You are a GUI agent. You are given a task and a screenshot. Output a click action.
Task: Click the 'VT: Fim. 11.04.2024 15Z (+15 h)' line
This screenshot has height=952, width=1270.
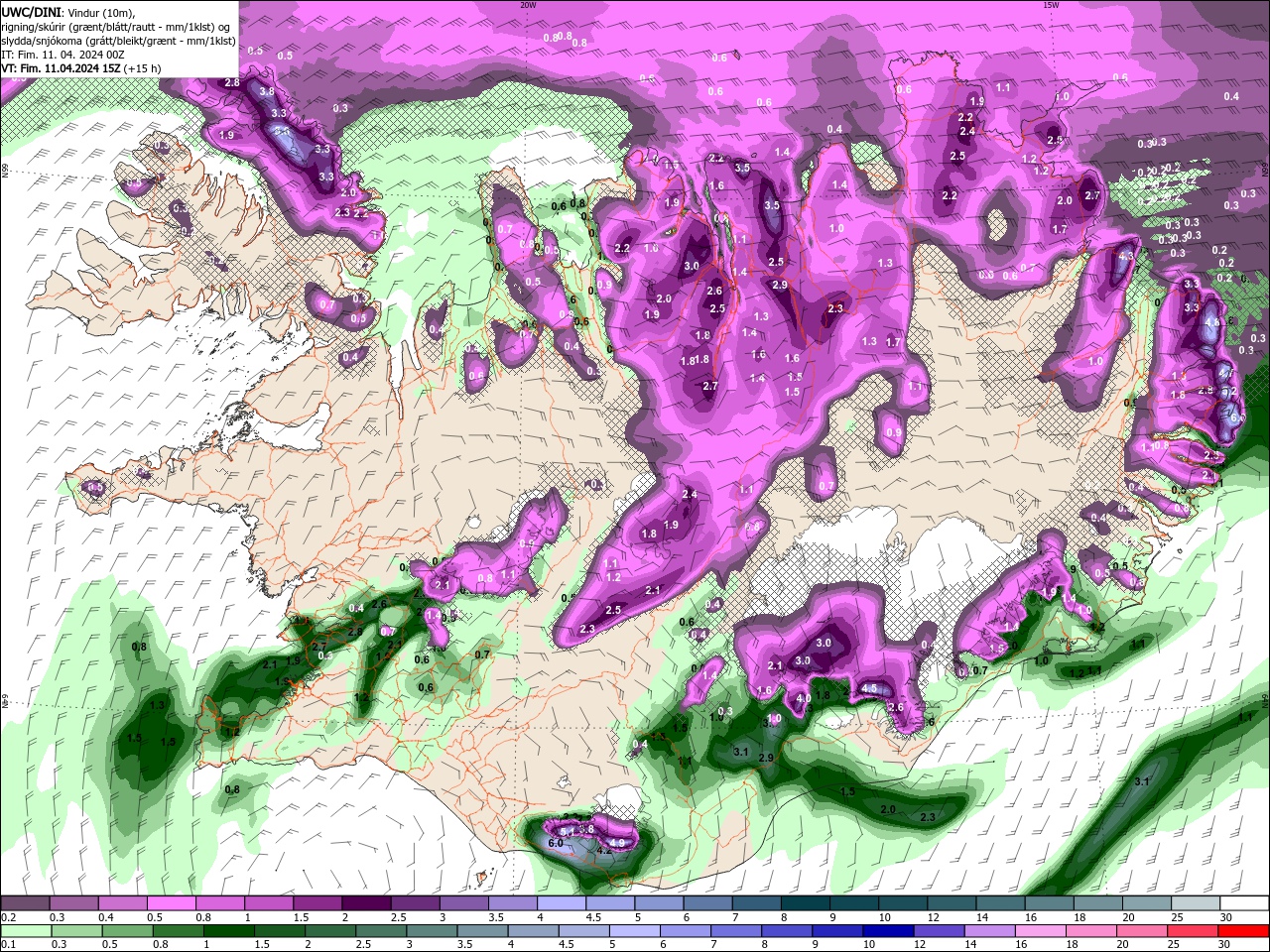coord(81,68)
